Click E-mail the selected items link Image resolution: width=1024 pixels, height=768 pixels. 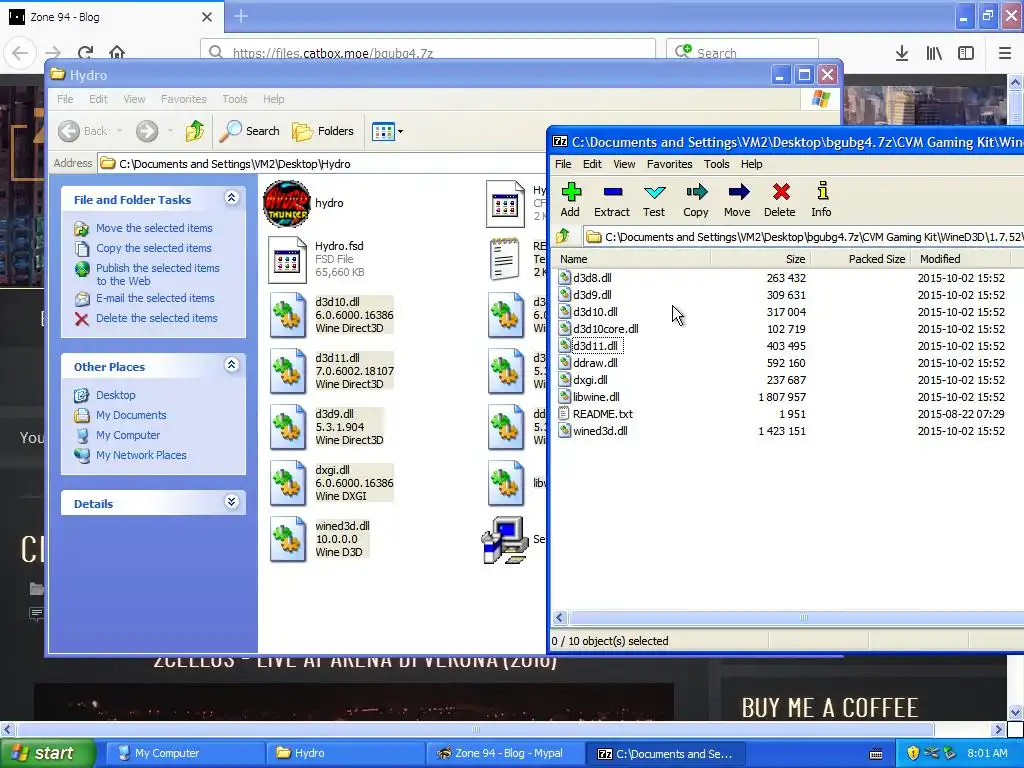[155, 298]
